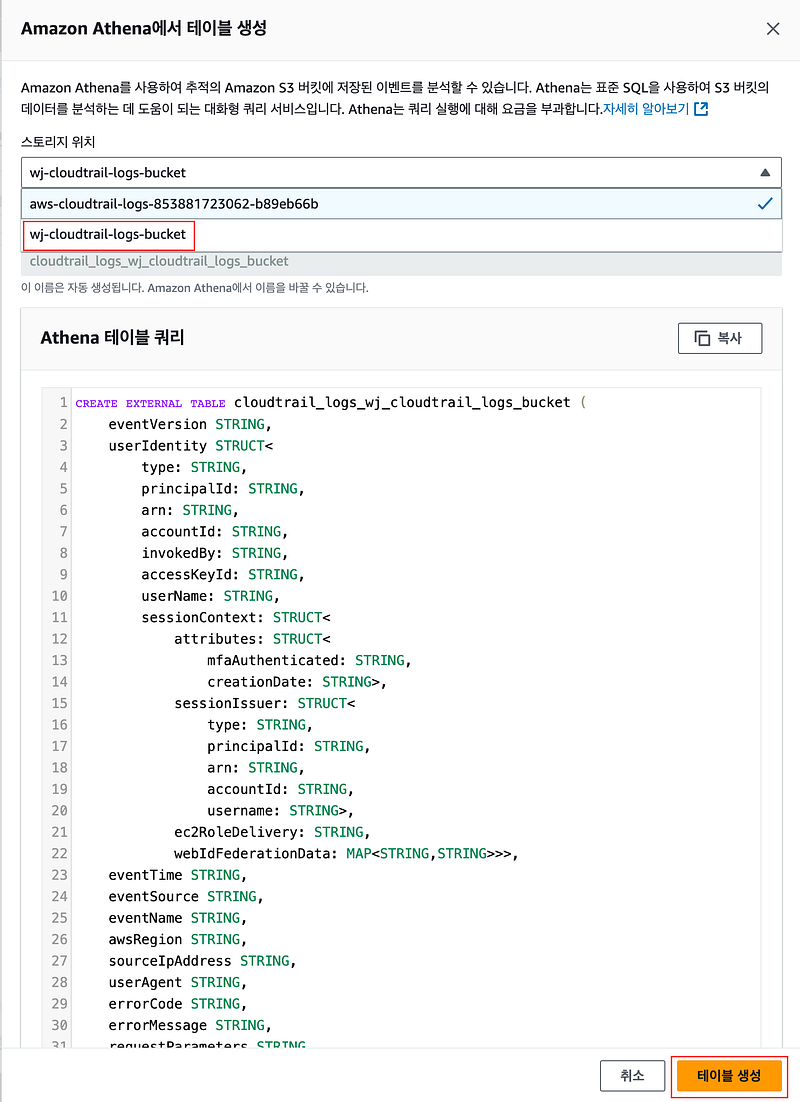800x1102 pixels.
Task: Click the eventVersion STRING line
Action: (x=190, y=424)
